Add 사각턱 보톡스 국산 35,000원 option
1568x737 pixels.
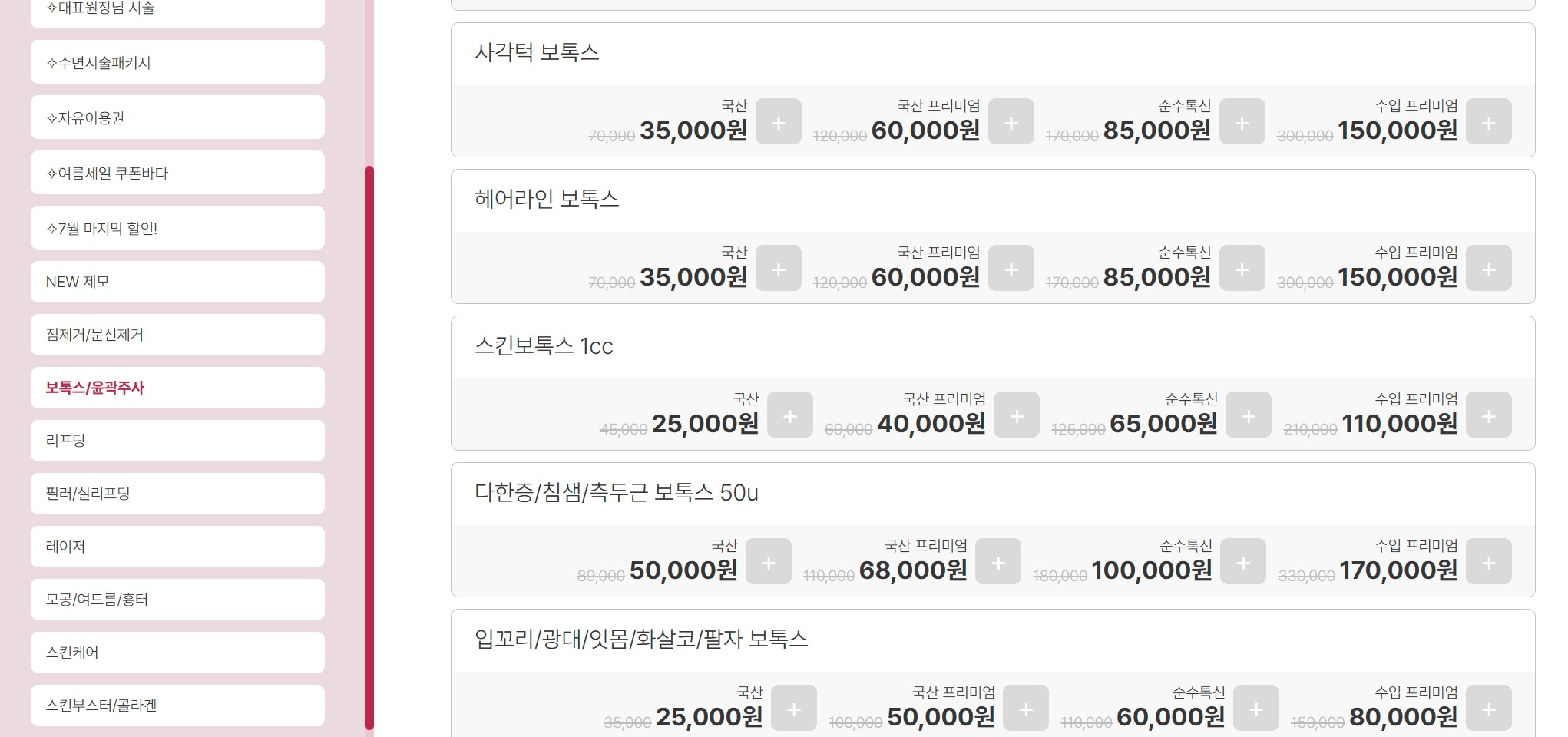pos(778,122)
